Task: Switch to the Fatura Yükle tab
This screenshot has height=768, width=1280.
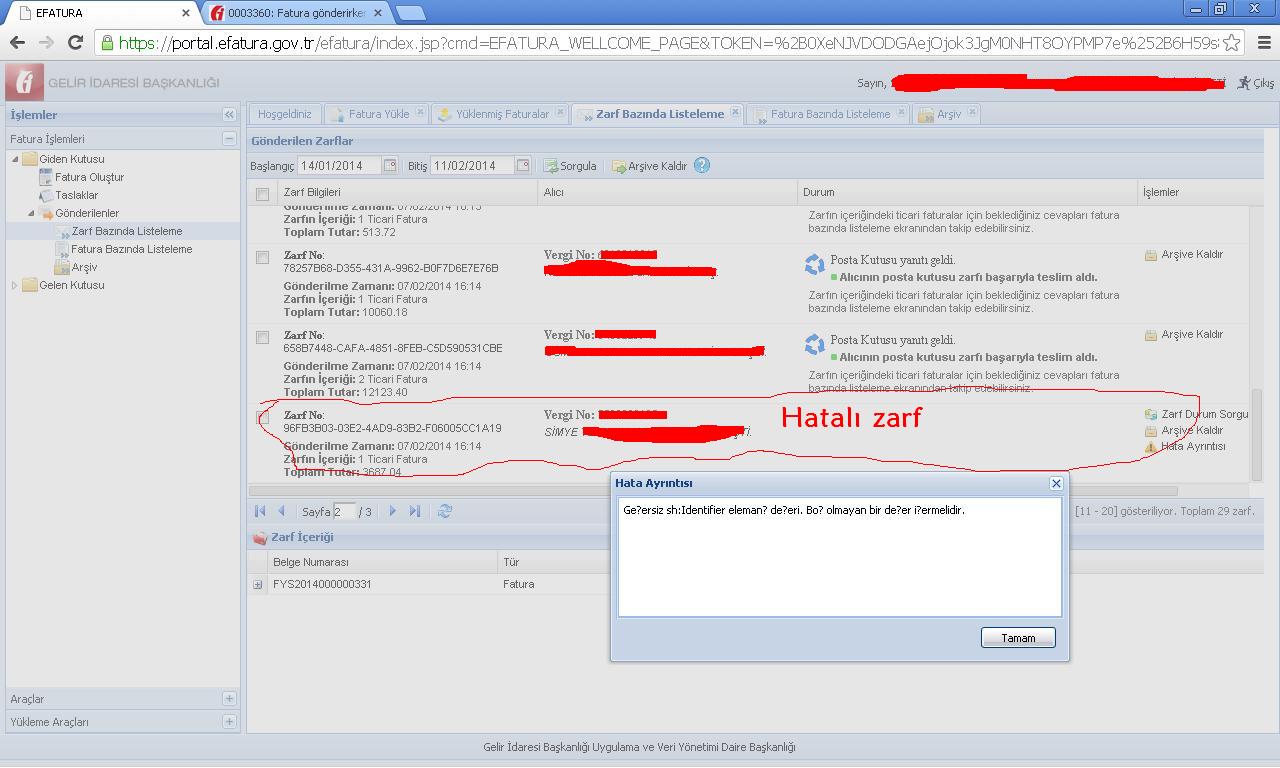Action: 378,114
